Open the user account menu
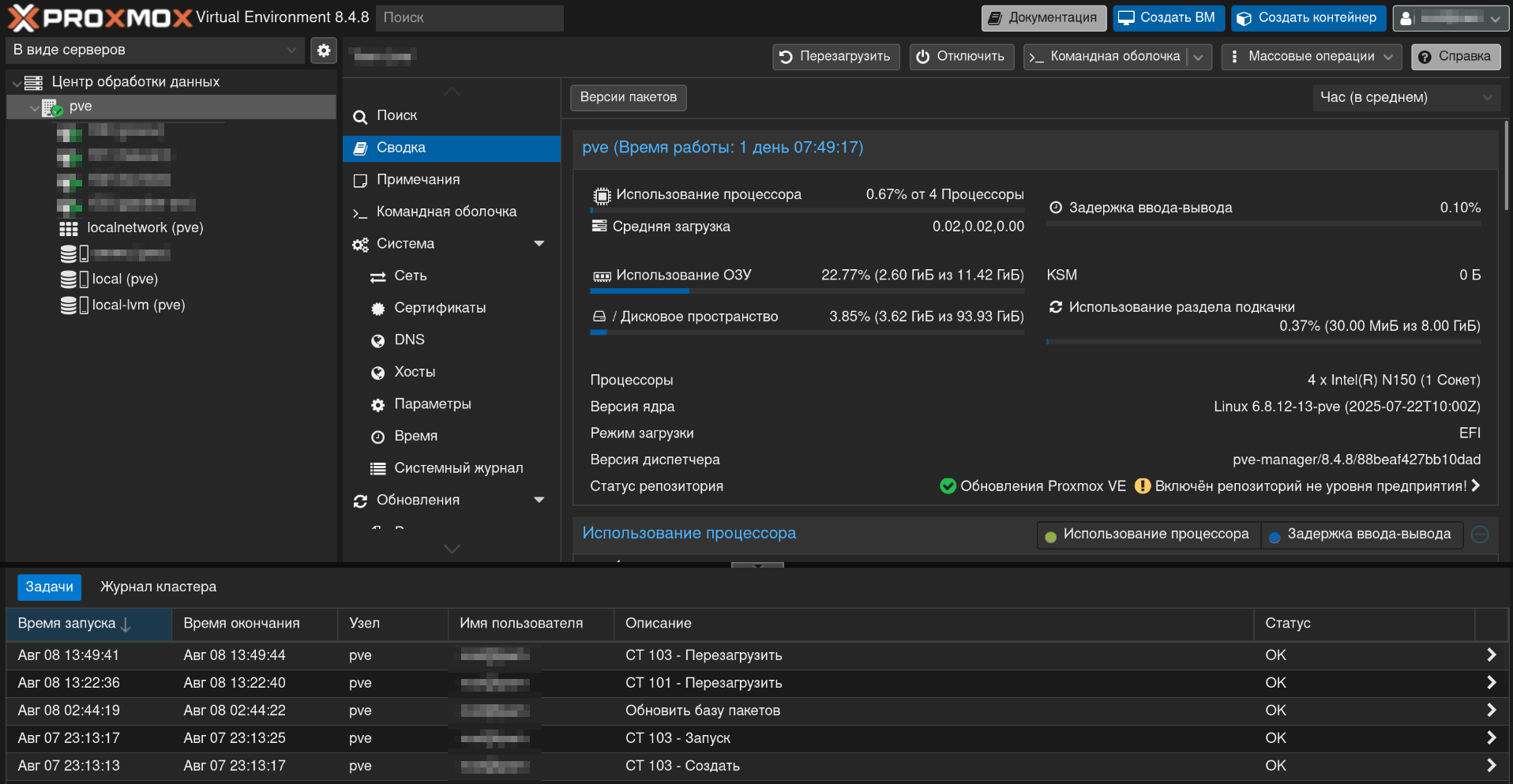 tap(1450, 18)
